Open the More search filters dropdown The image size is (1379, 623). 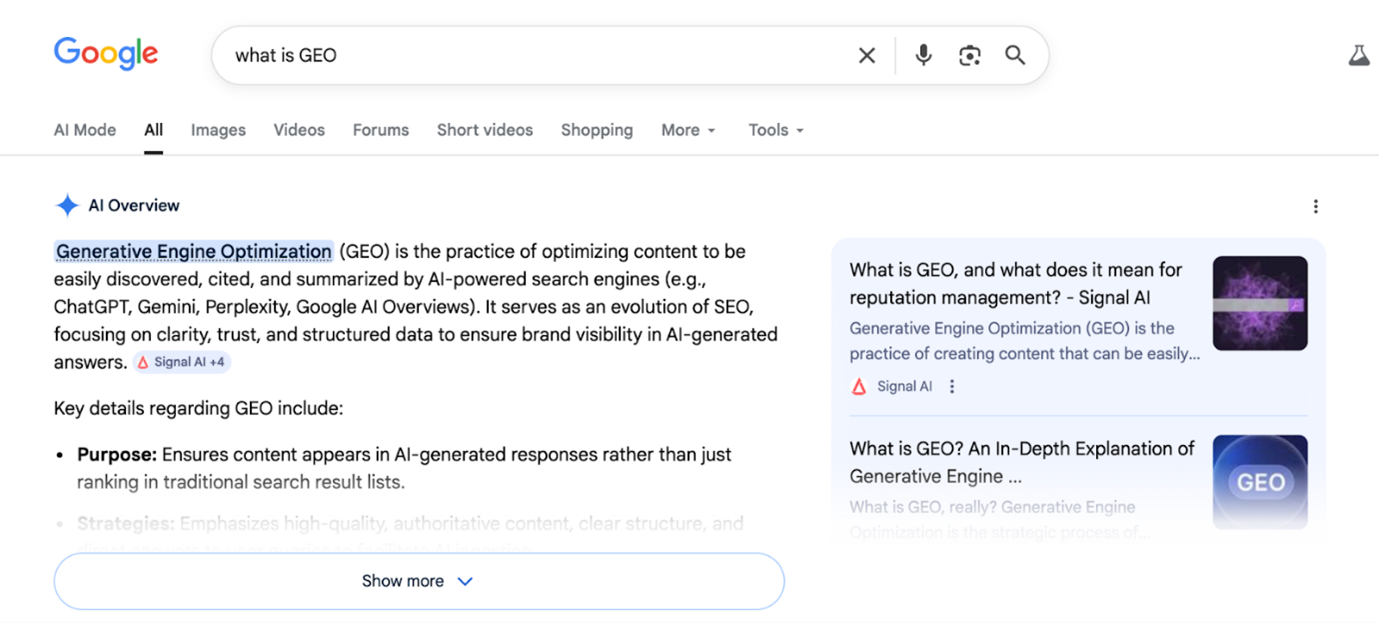(687, 130)
